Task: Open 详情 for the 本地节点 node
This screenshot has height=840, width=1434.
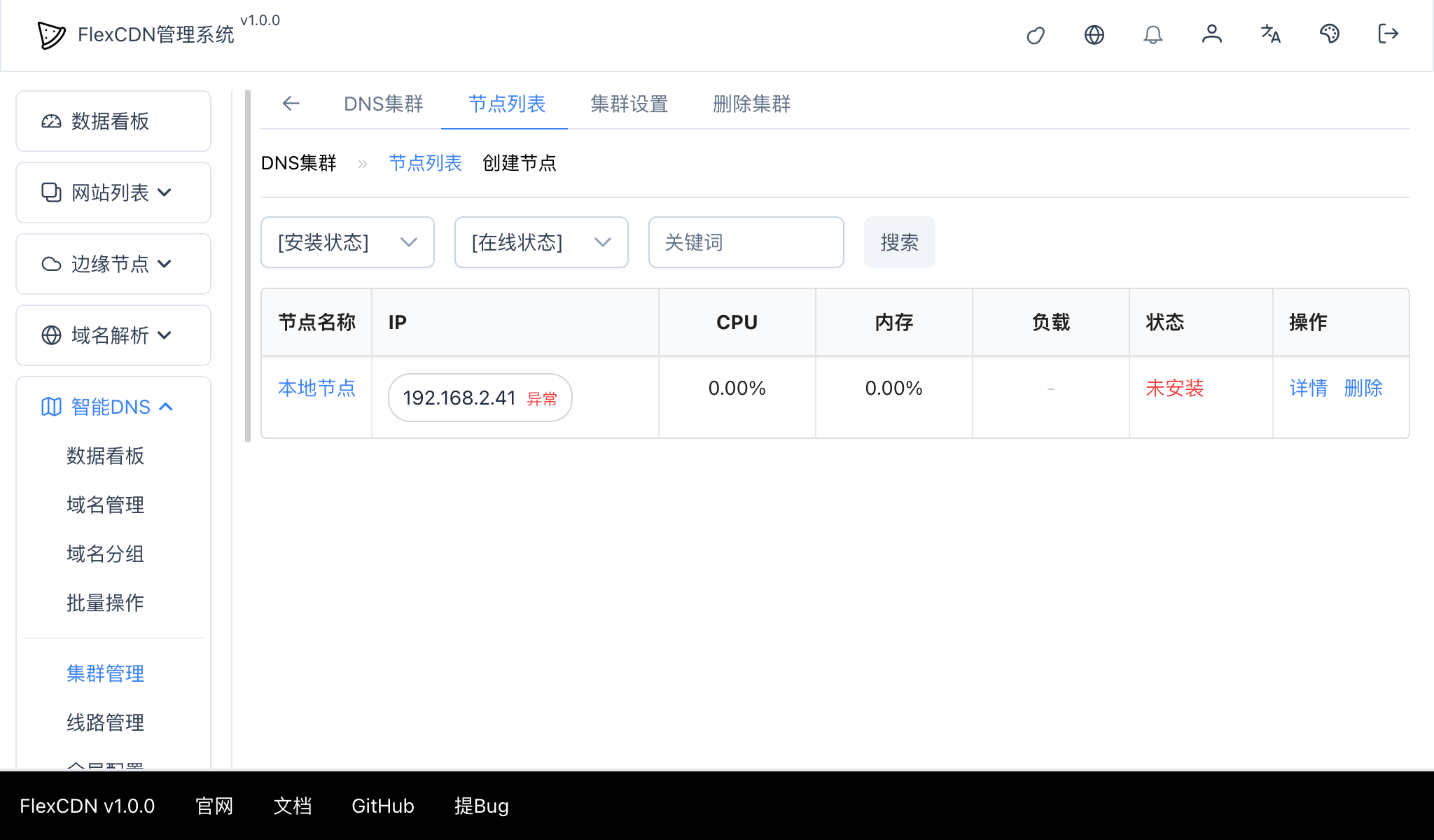Action: pyautogui.click(x=1308, y=388)
